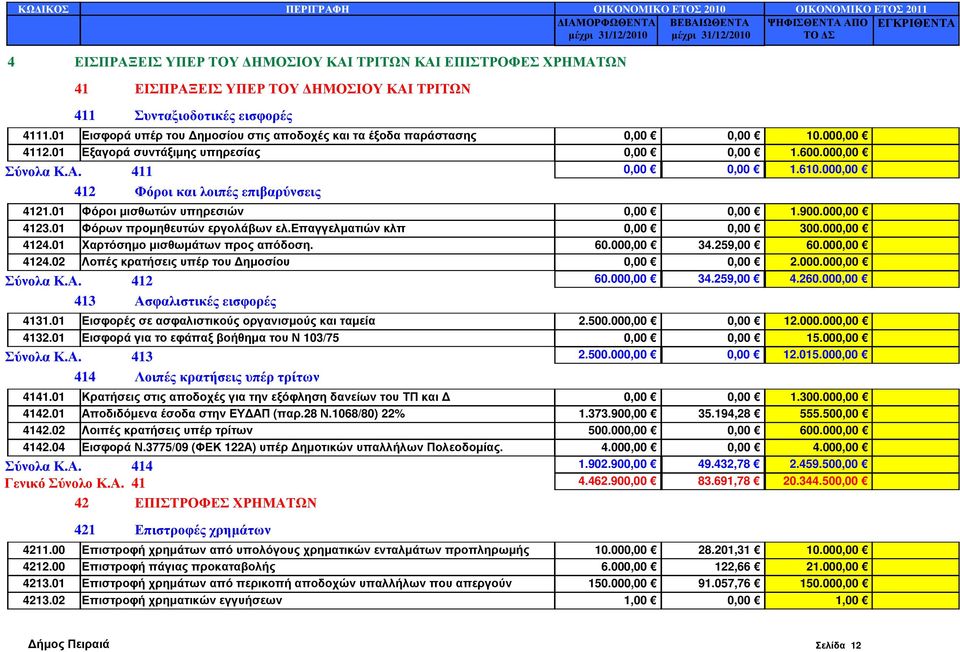Click the ΒΕΒΑΙΩΘΕΝΤΑ μέχρι 31/12/2010 subheader
960x652 pixels.
coord(710,29)
